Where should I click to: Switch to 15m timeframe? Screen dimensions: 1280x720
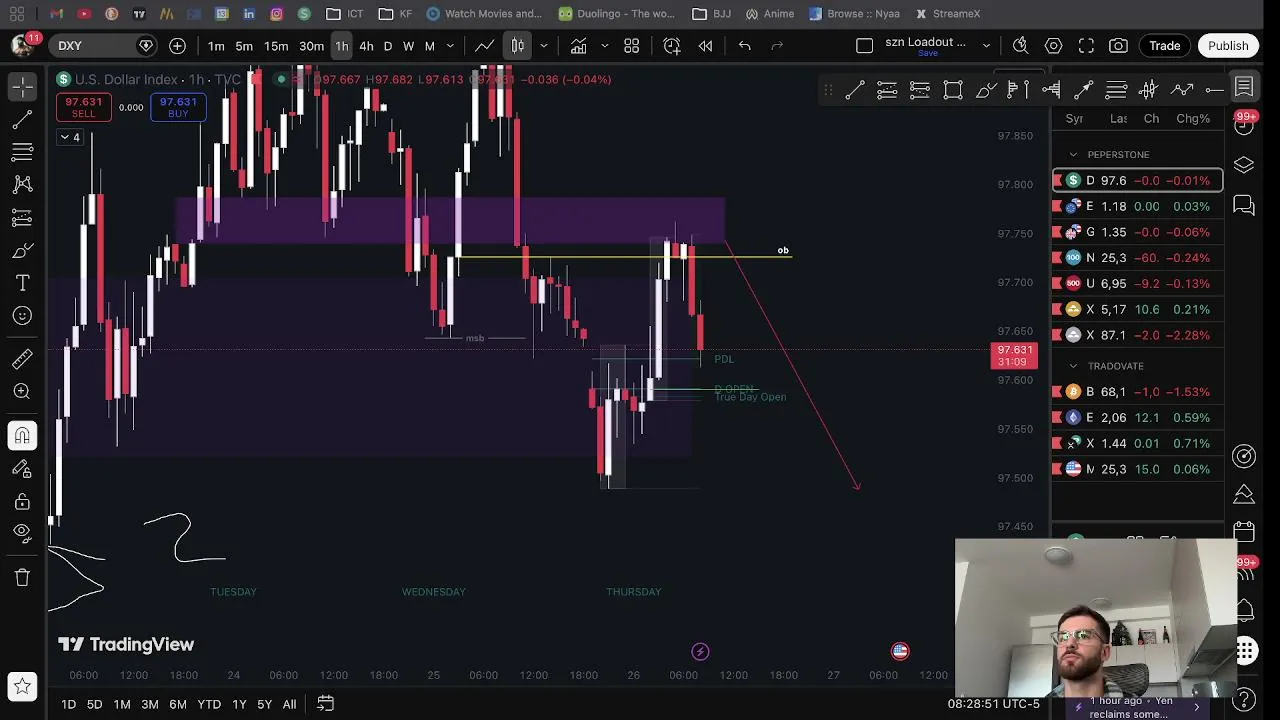276,46
